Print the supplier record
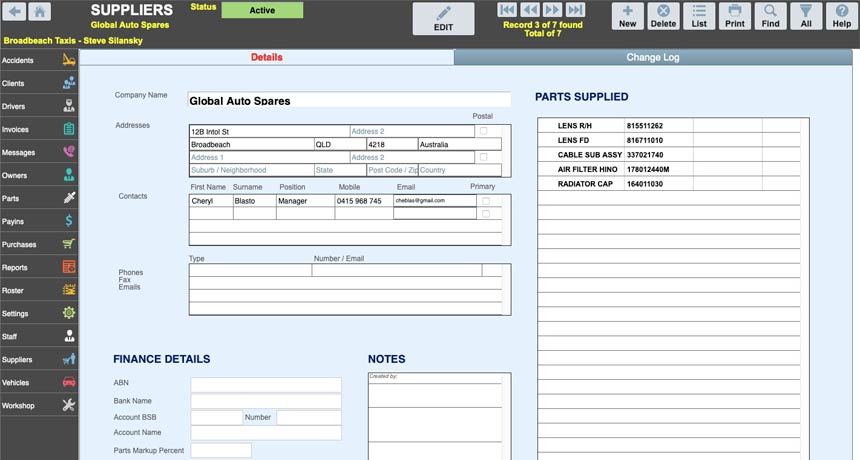Viewport: 860px width, 460px height. pyautogui.click(x=734, y=16)
